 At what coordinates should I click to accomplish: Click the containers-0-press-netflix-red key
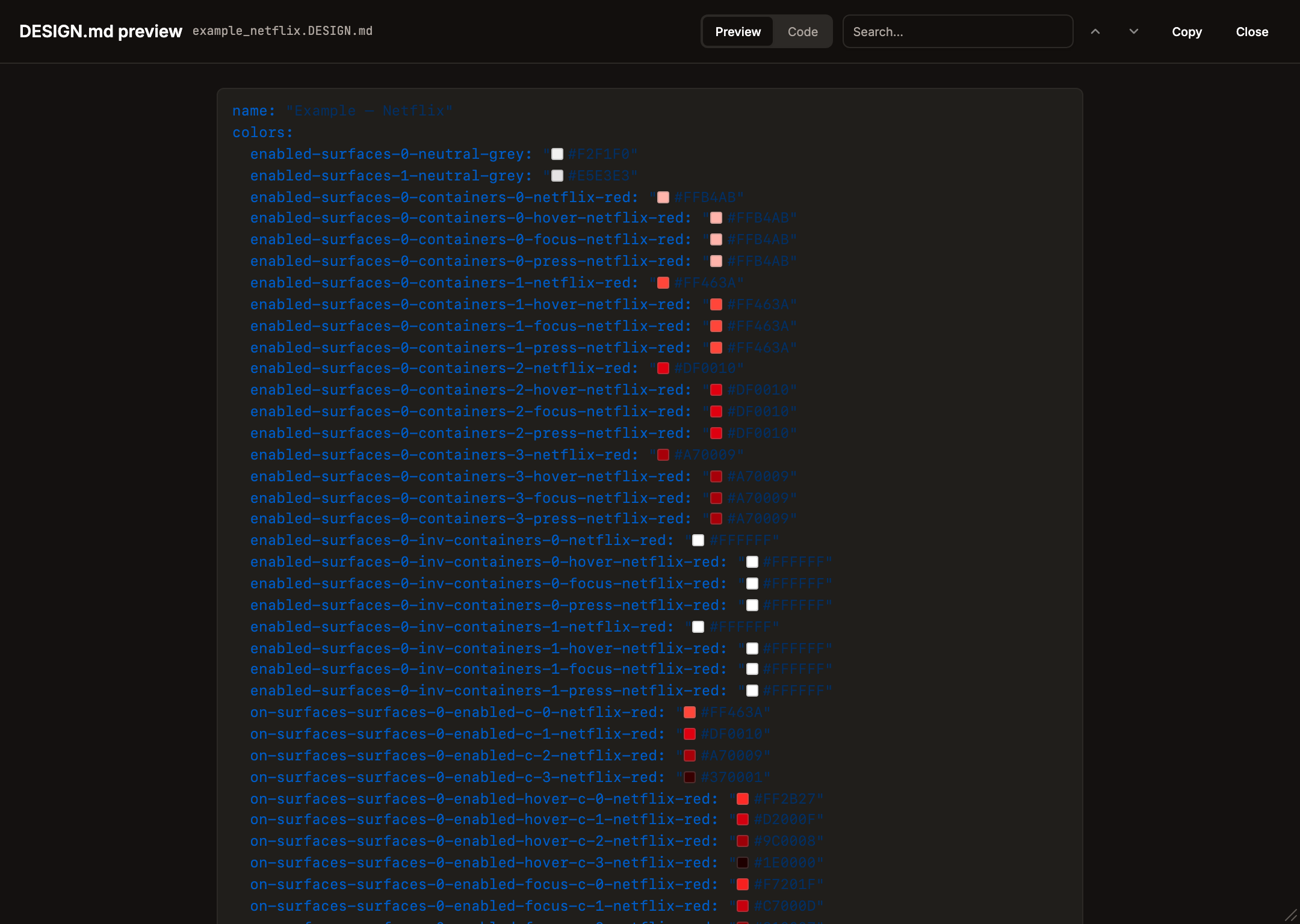[x=471, y=262]
